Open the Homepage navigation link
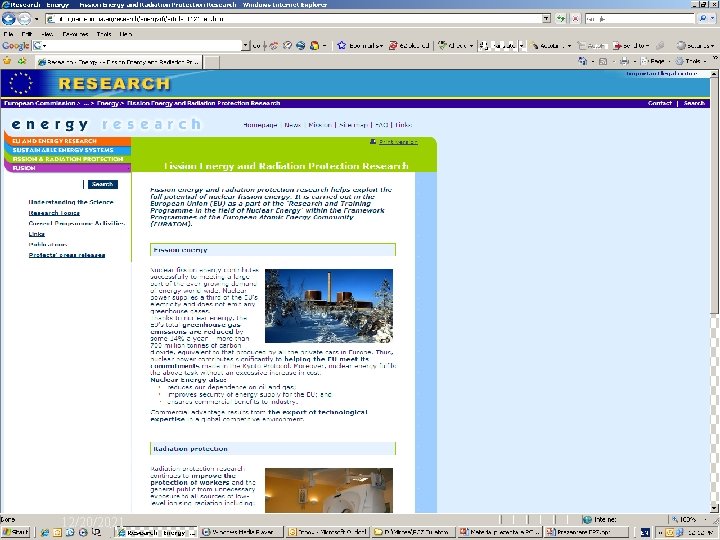The width and height of the screenshot is (720, 540). 260,125
